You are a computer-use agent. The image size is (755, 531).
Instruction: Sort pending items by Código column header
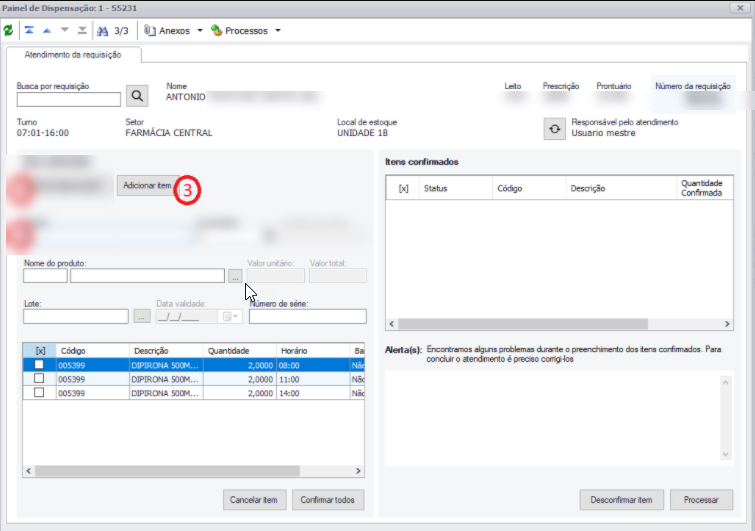[93, 351]
